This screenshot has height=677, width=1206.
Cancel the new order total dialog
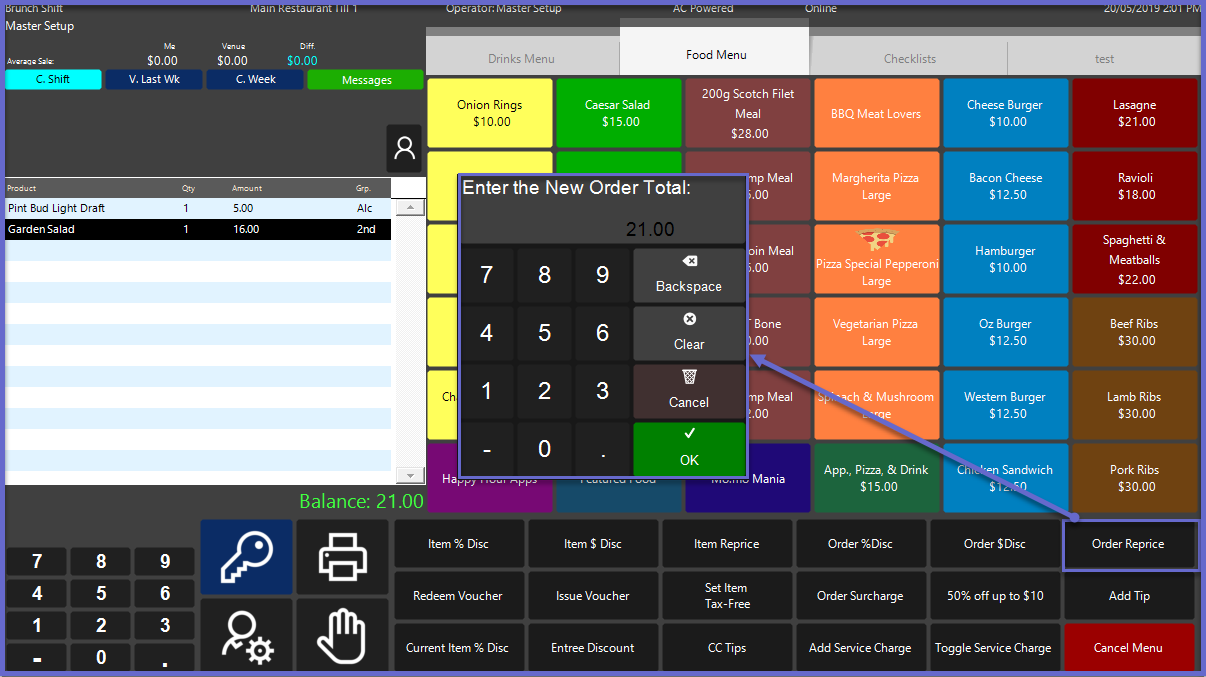pyautogui.click(x=689, y=391)
